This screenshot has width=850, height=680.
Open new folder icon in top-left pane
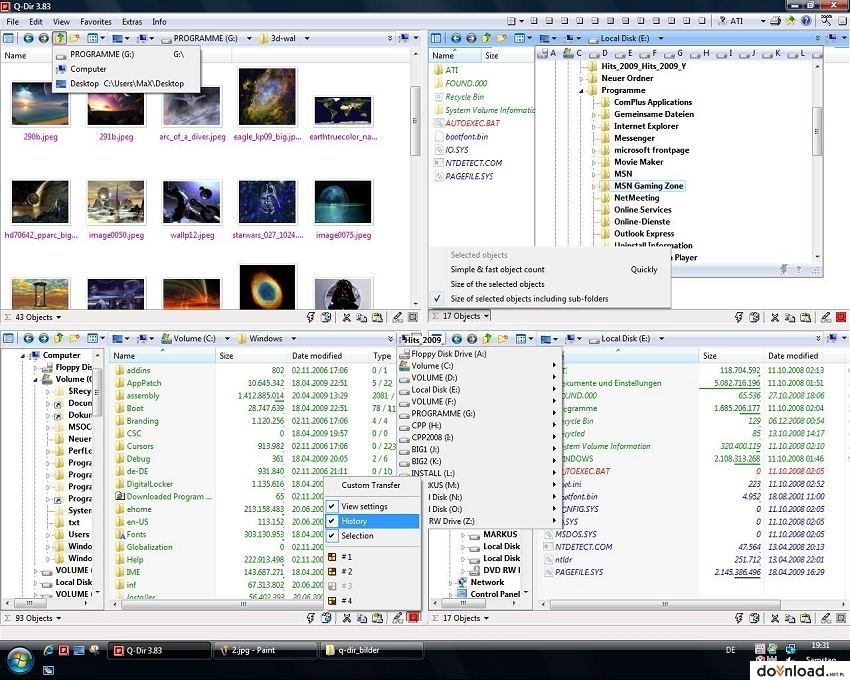coord(75,38)
